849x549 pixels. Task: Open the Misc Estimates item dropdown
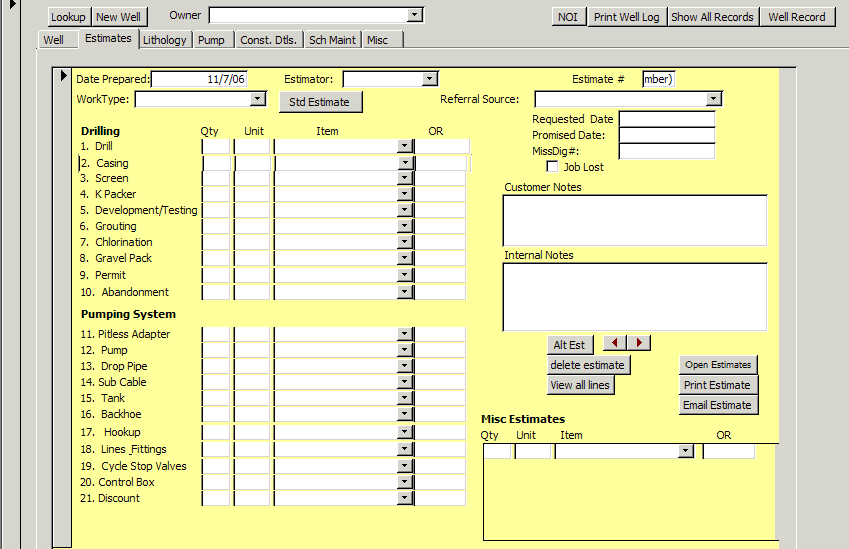[685, 451]
